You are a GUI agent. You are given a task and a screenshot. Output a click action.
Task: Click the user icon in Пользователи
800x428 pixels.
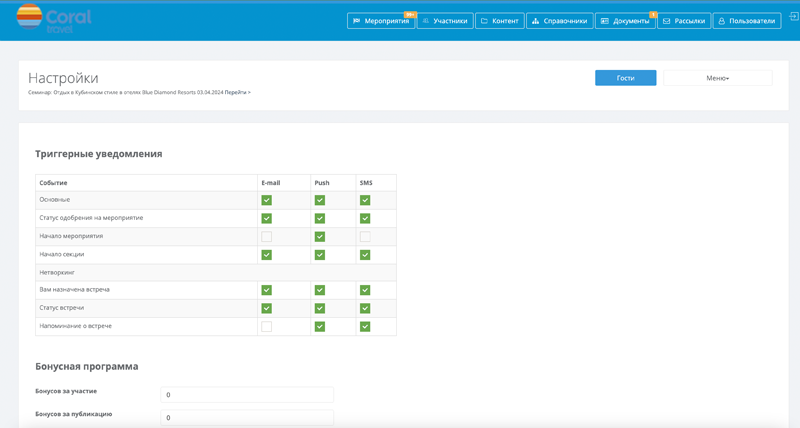tap(722, 21)
